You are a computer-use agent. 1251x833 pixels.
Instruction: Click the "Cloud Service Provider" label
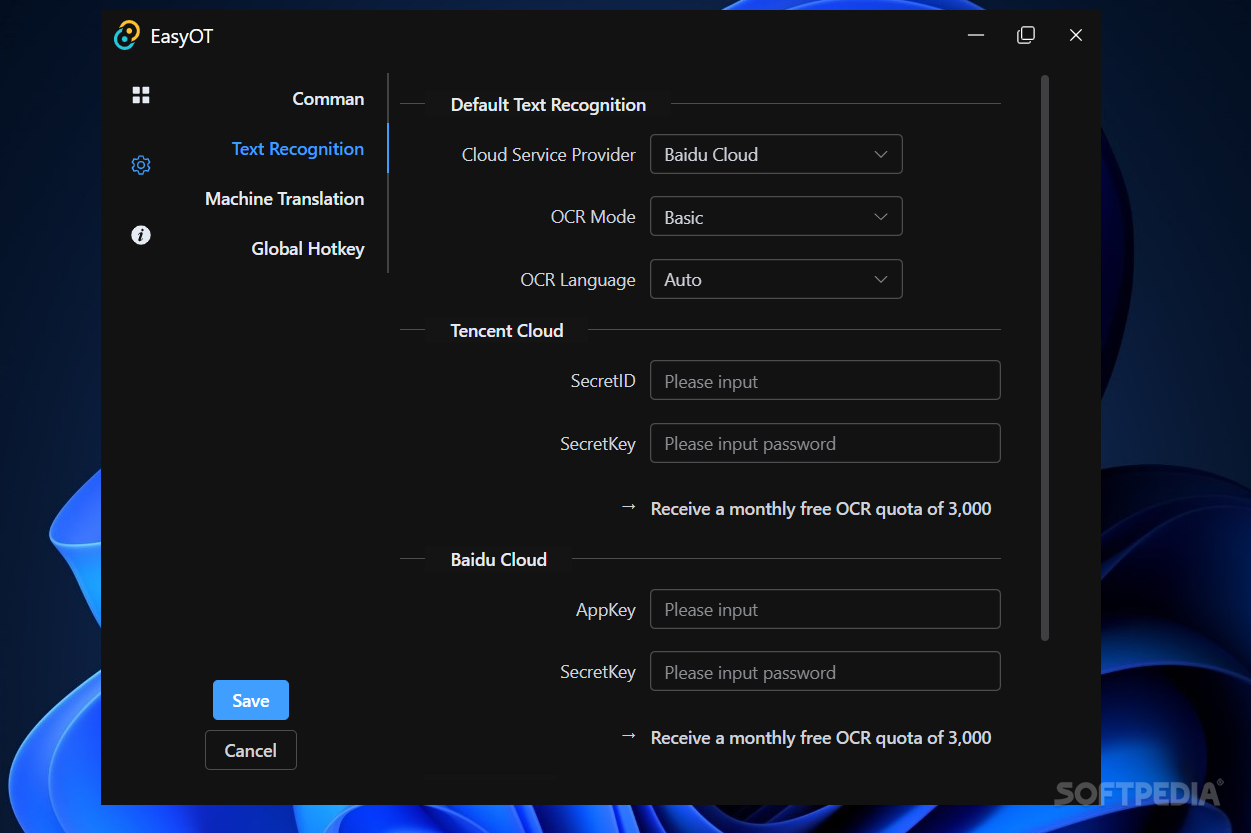pyautogui.click(x=549, y=155)
